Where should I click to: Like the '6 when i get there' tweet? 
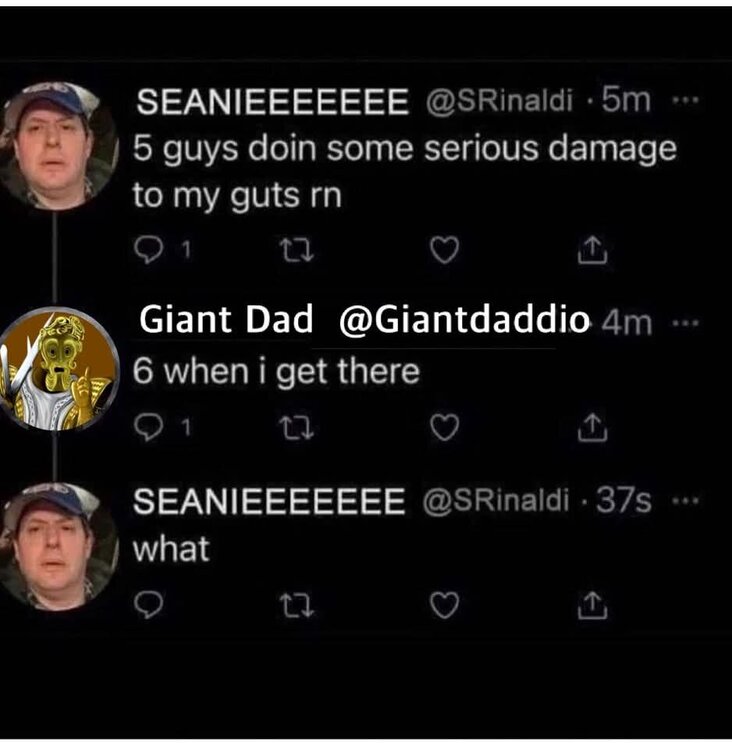(x=444, y=429)
